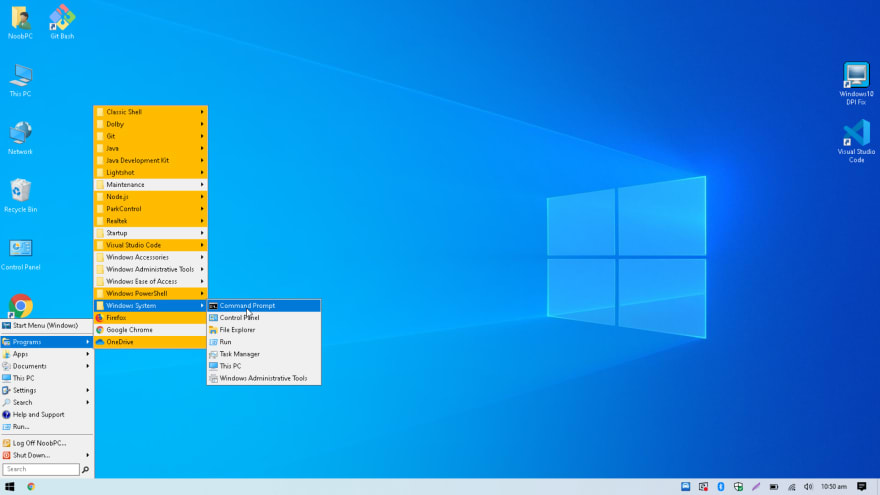This screenshot has width=880, height=495.
Task: Choose Run... in the start menu
Action: pos(47,427)
